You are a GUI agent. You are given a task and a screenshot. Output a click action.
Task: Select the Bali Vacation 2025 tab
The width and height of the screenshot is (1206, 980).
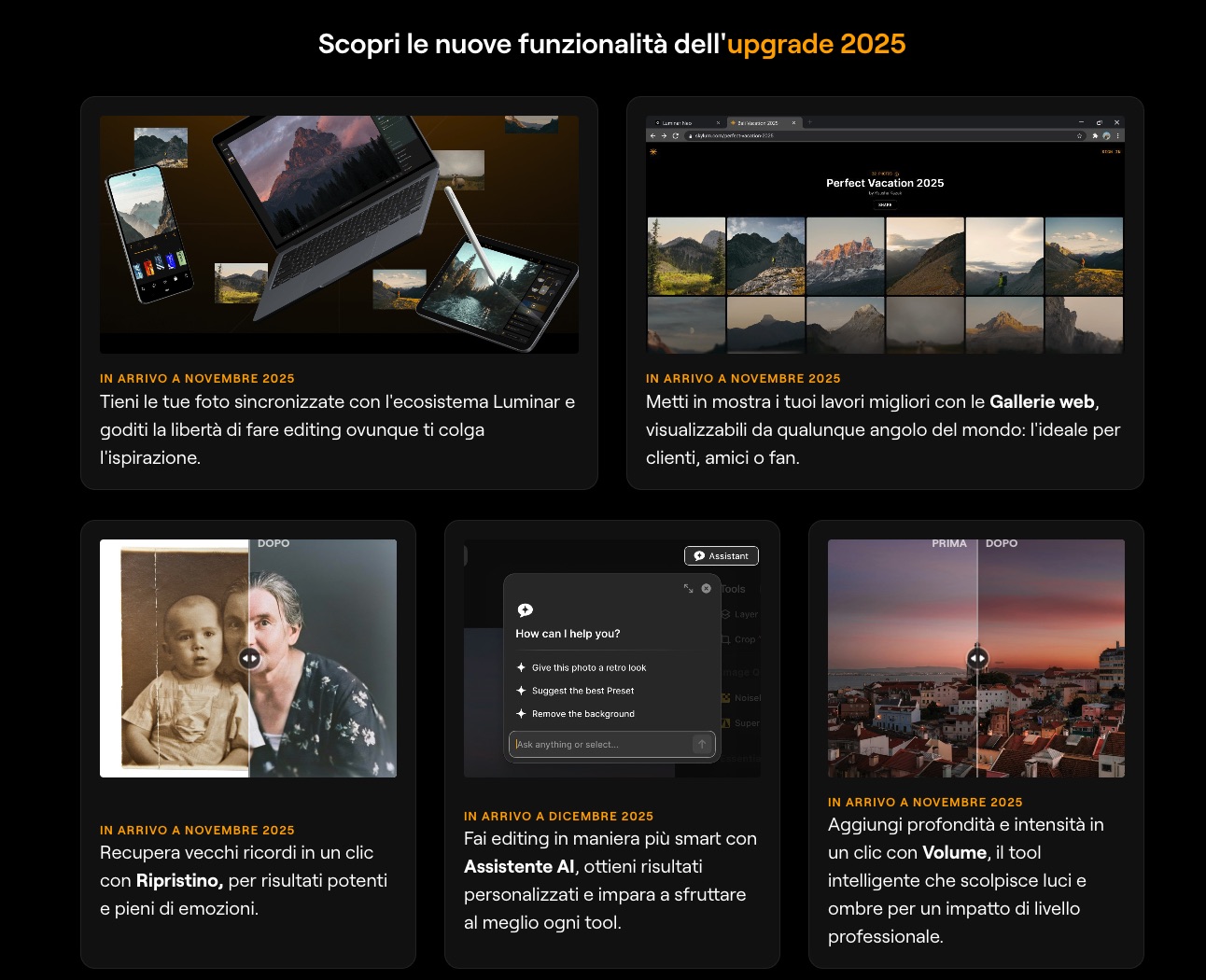(757, 122)
